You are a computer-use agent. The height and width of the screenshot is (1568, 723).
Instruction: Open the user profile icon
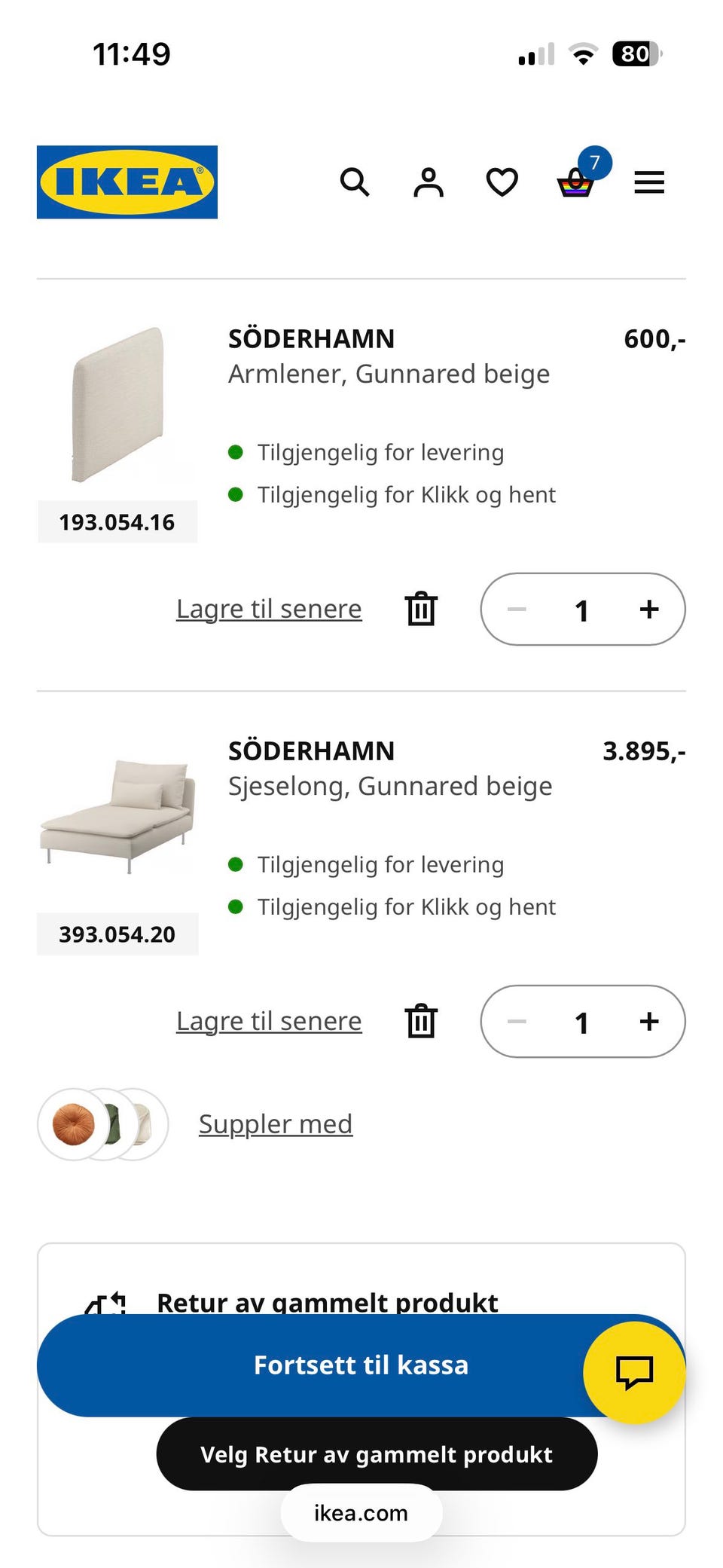[x=428, y=182]
